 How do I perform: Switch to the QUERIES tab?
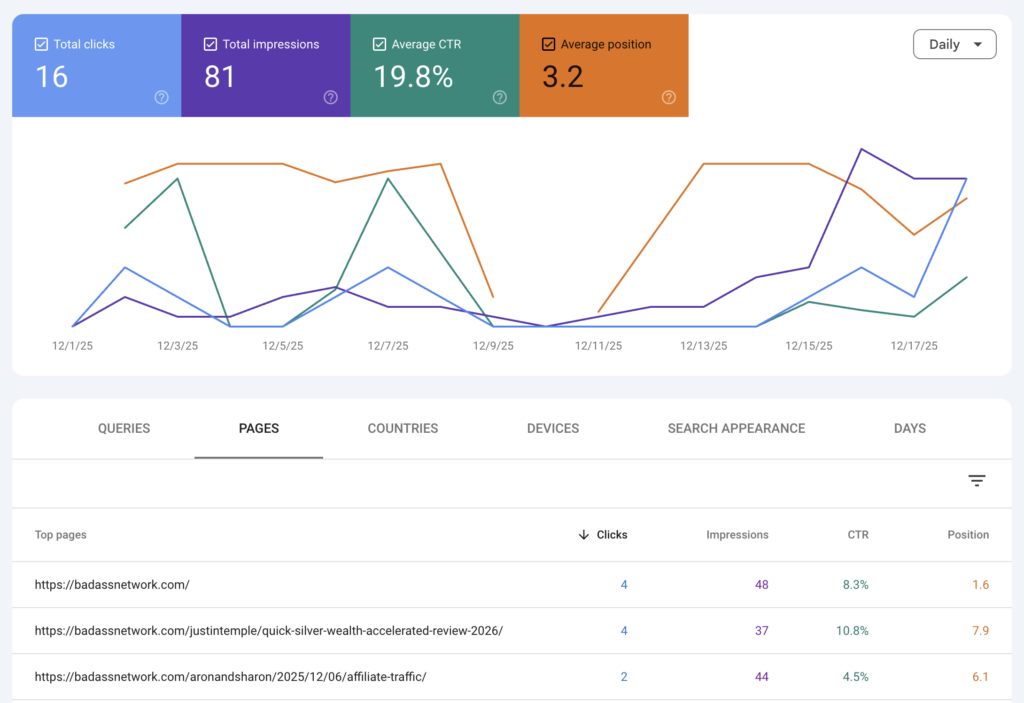[123, 428]
